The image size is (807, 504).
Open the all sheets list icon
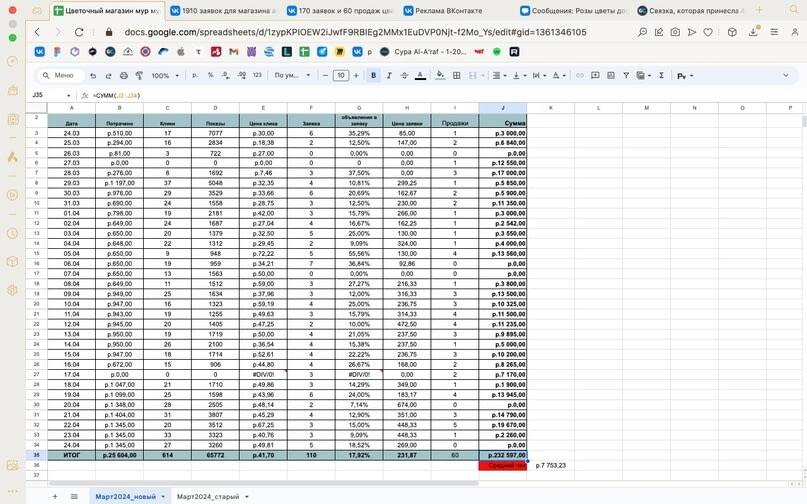click(x=73, y=496)
